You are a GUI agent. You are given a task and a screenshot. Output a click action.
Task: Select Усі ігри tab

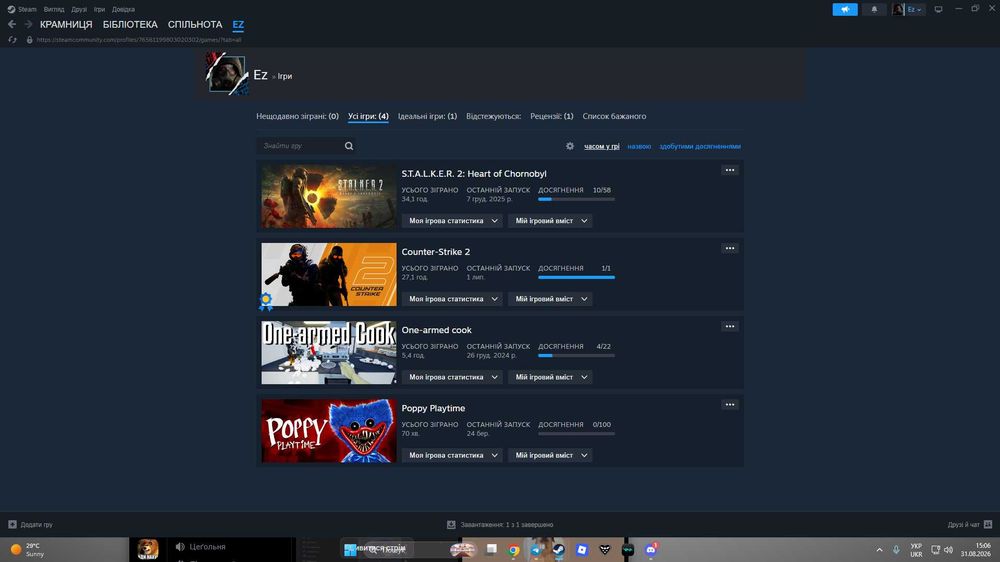368,116
